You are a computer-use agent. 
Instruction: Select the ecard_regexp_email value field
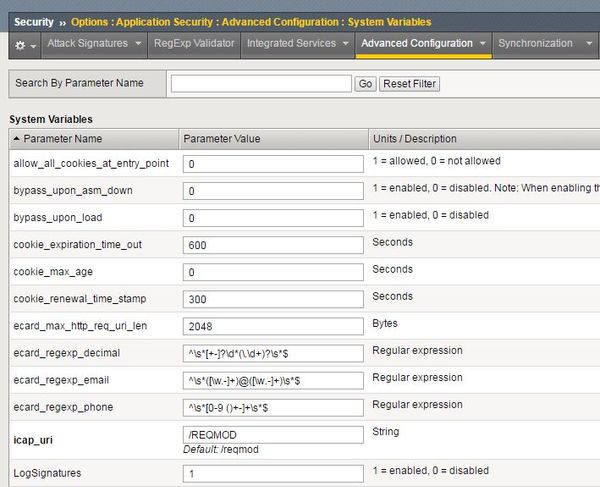coord(273,381)
